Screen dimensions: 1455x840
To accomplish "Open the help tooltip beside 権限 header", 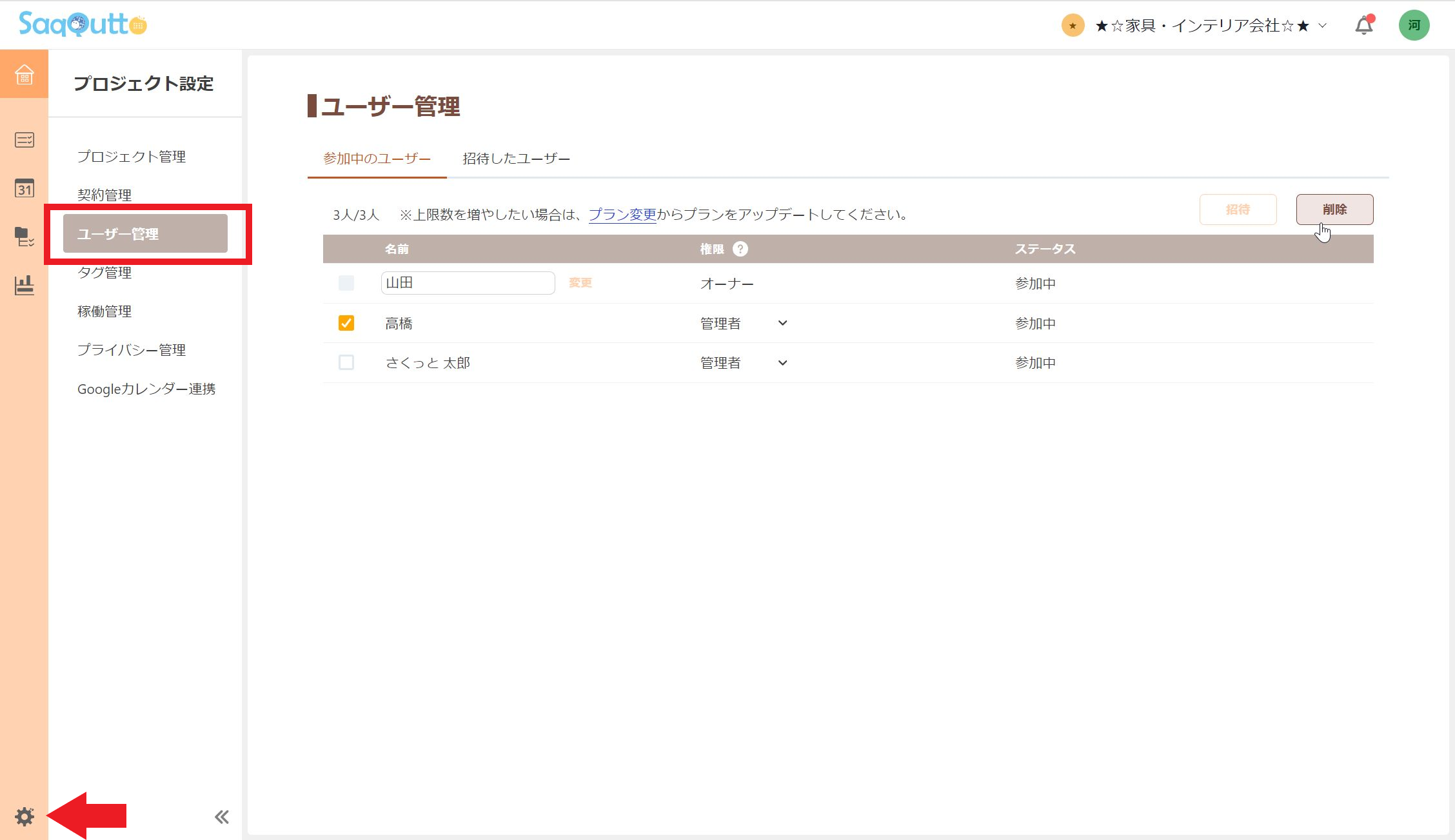I will click(x=740, y=249).
